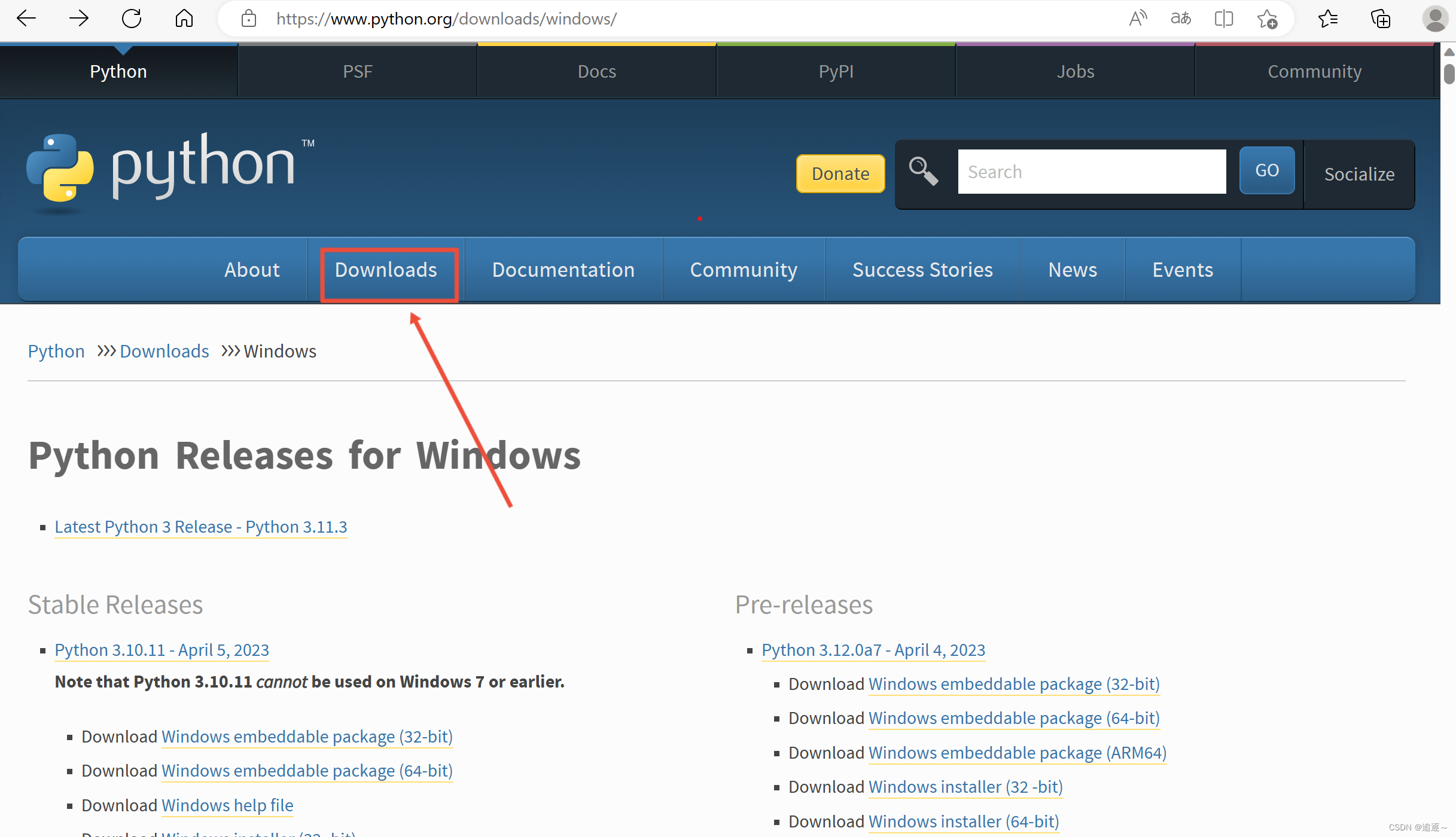Viewport: 1456px width, 837px height.
Task: Switch to the PyPI top tab
Action: click(x=836, y=71)
